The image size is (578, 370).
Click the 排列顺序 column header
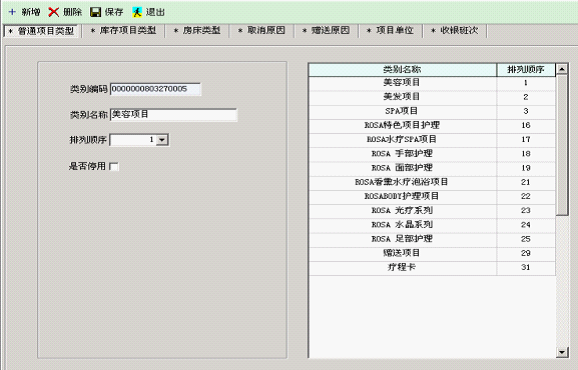pyautogui.click(x=526, y=69)
